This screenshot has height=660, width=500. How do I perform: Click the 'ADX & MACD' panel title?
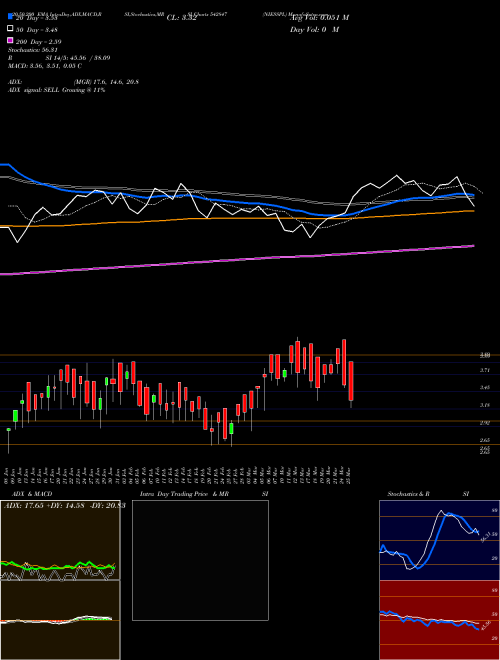coord(32,494)
